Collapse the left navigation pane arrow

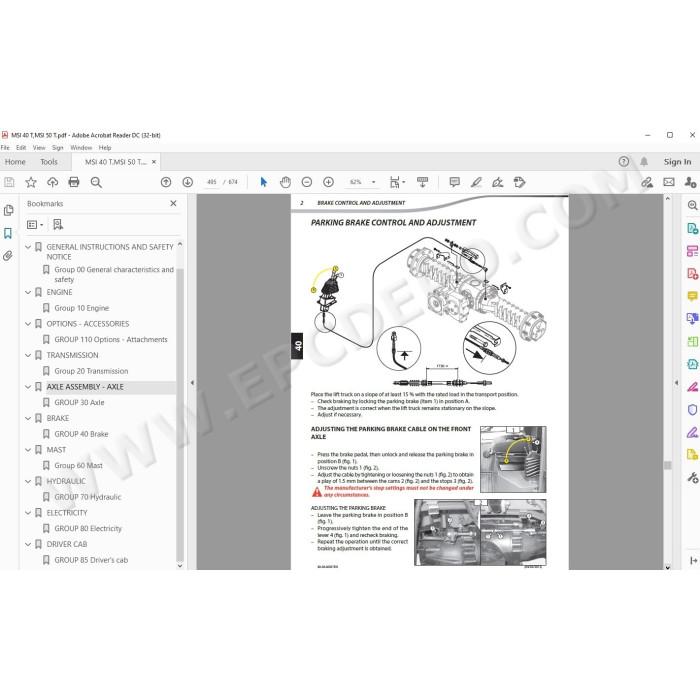(192, 383)
